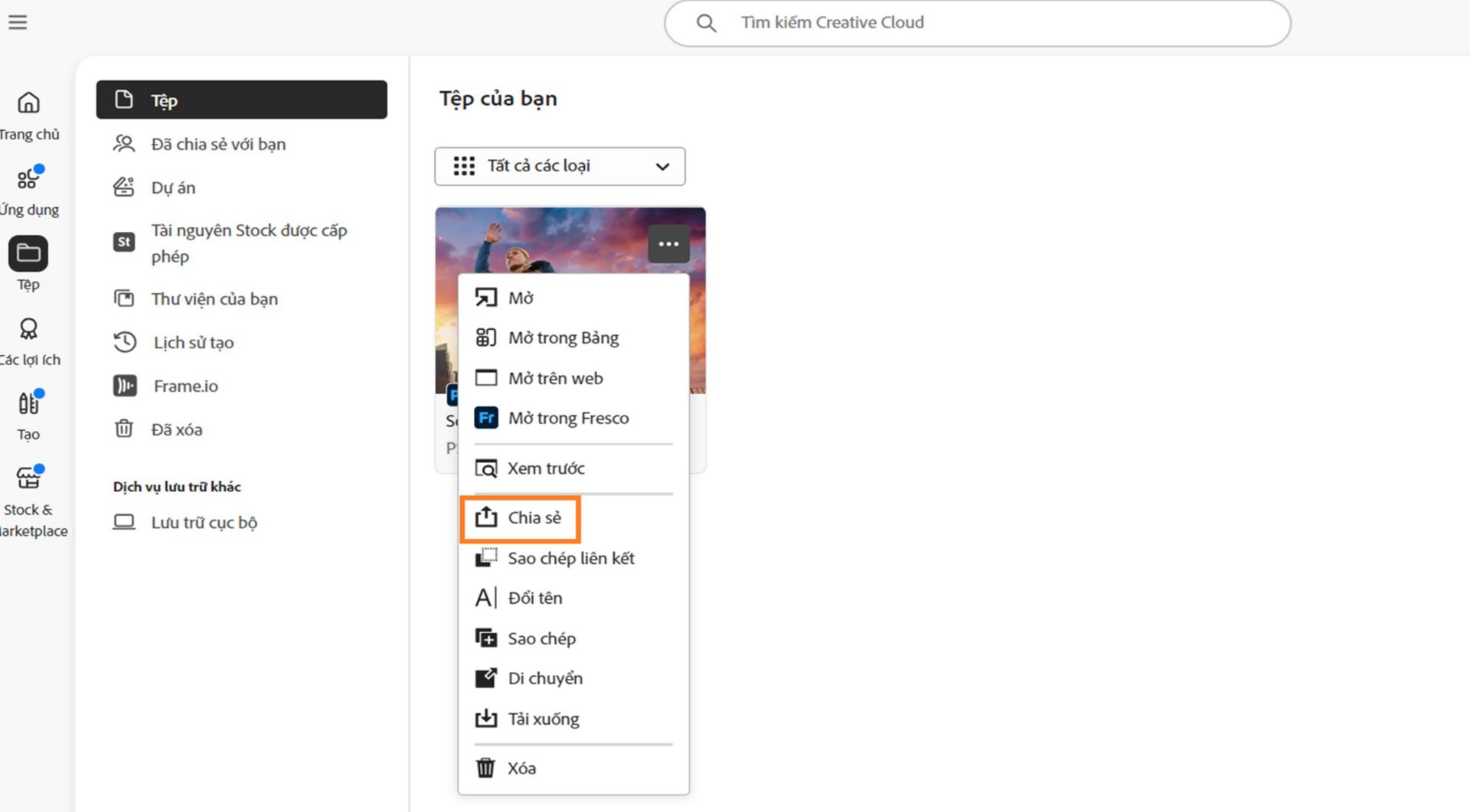Image resolution: width=1470 pixels, height=812 pixels.
Task: Click the Frame.io icon
Action: [x=125, y=385]
